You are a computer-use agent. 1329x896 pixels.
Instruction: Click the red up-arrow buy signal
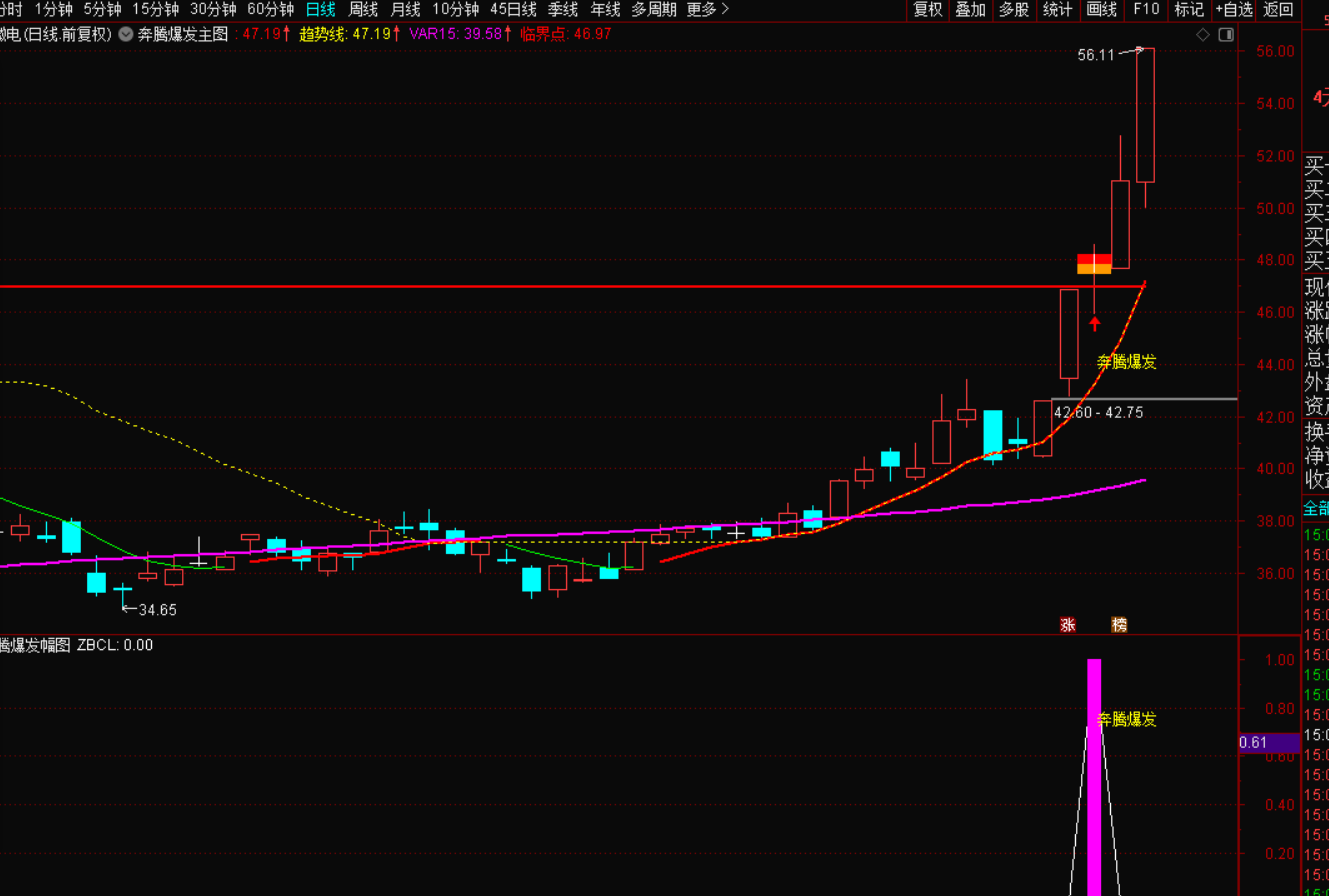click(x=1095, y=322)
